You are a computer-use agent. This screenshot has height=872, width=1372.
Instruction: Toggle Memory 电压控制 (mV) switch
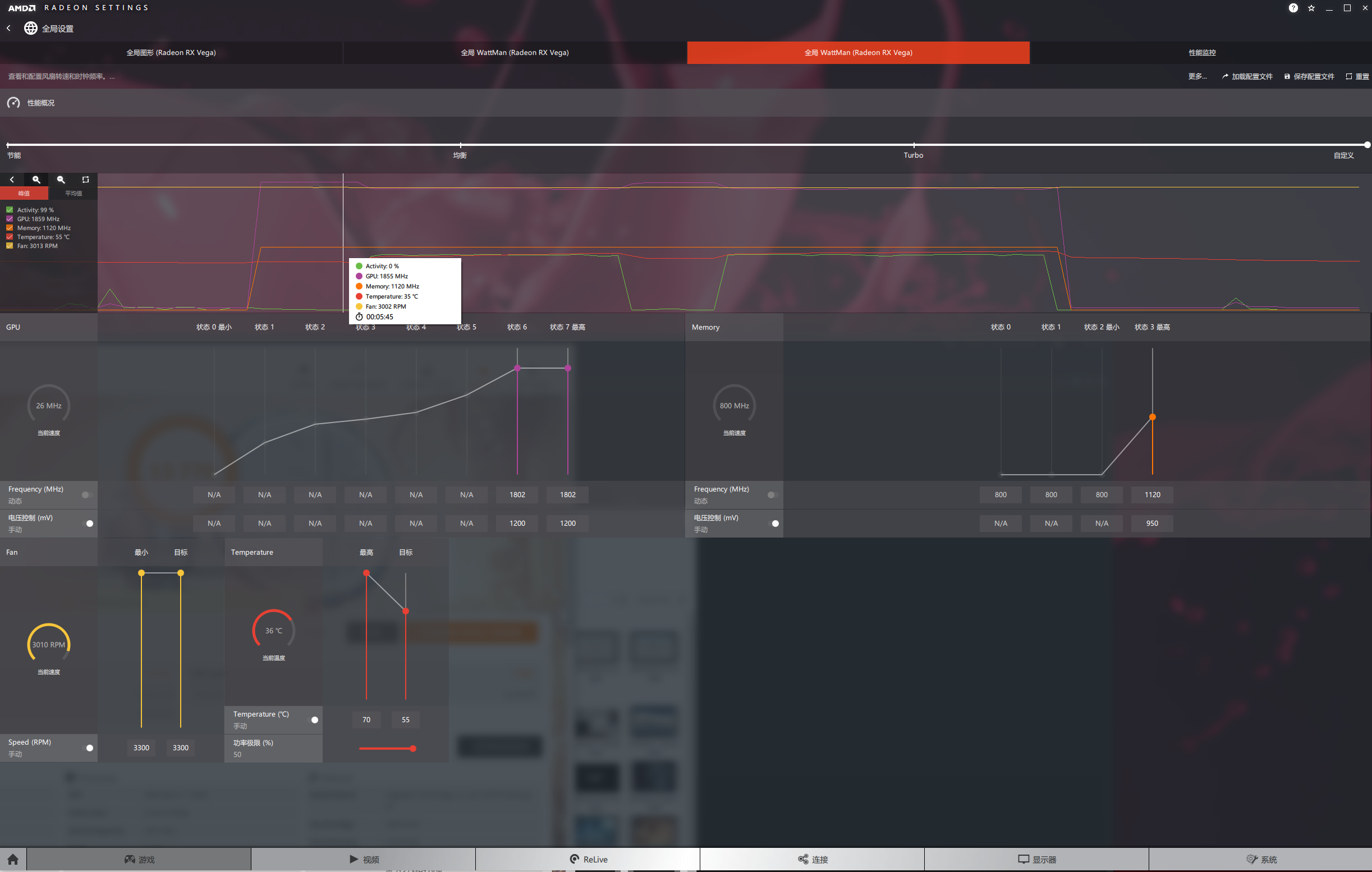(x=773, y=523)
